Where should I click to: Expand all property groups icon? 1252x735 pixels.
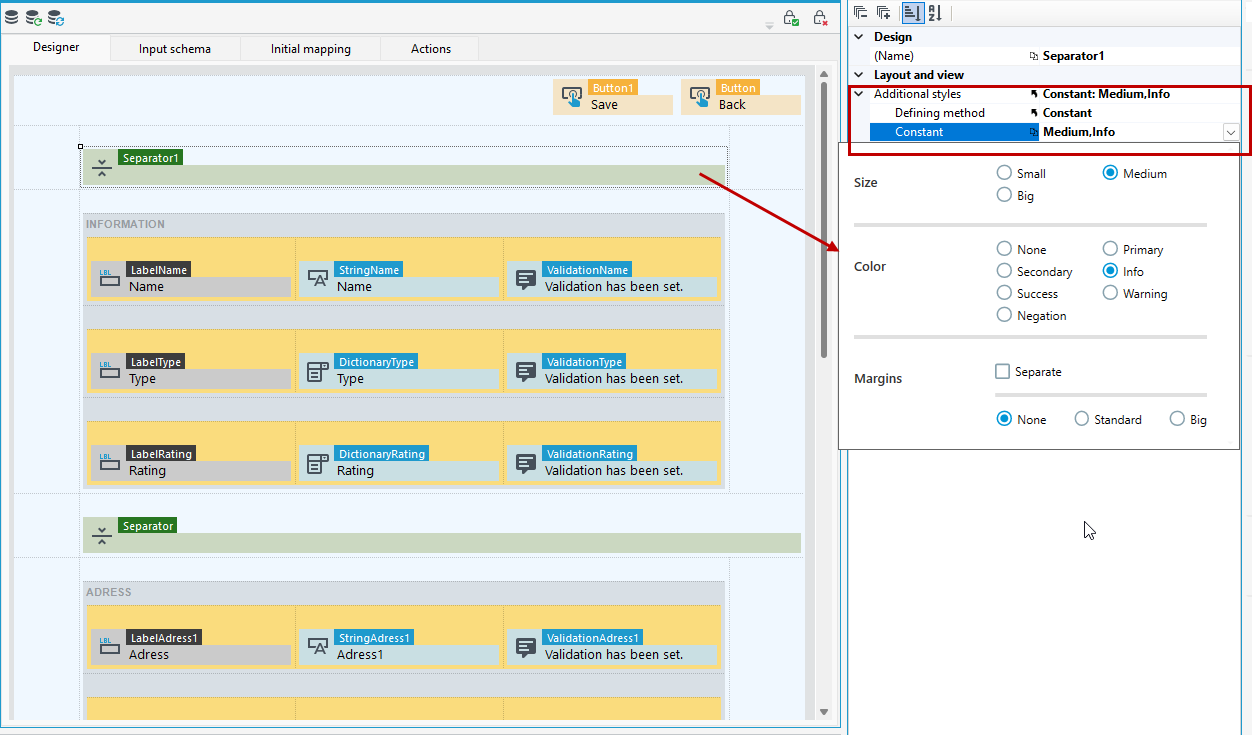point(884,12)
